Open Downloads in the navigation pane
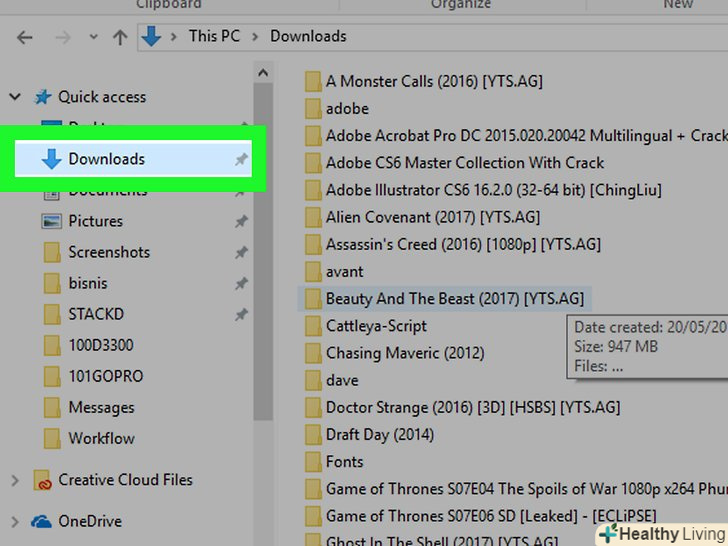This screenshot has height=546, width=728. coord(133,159)
